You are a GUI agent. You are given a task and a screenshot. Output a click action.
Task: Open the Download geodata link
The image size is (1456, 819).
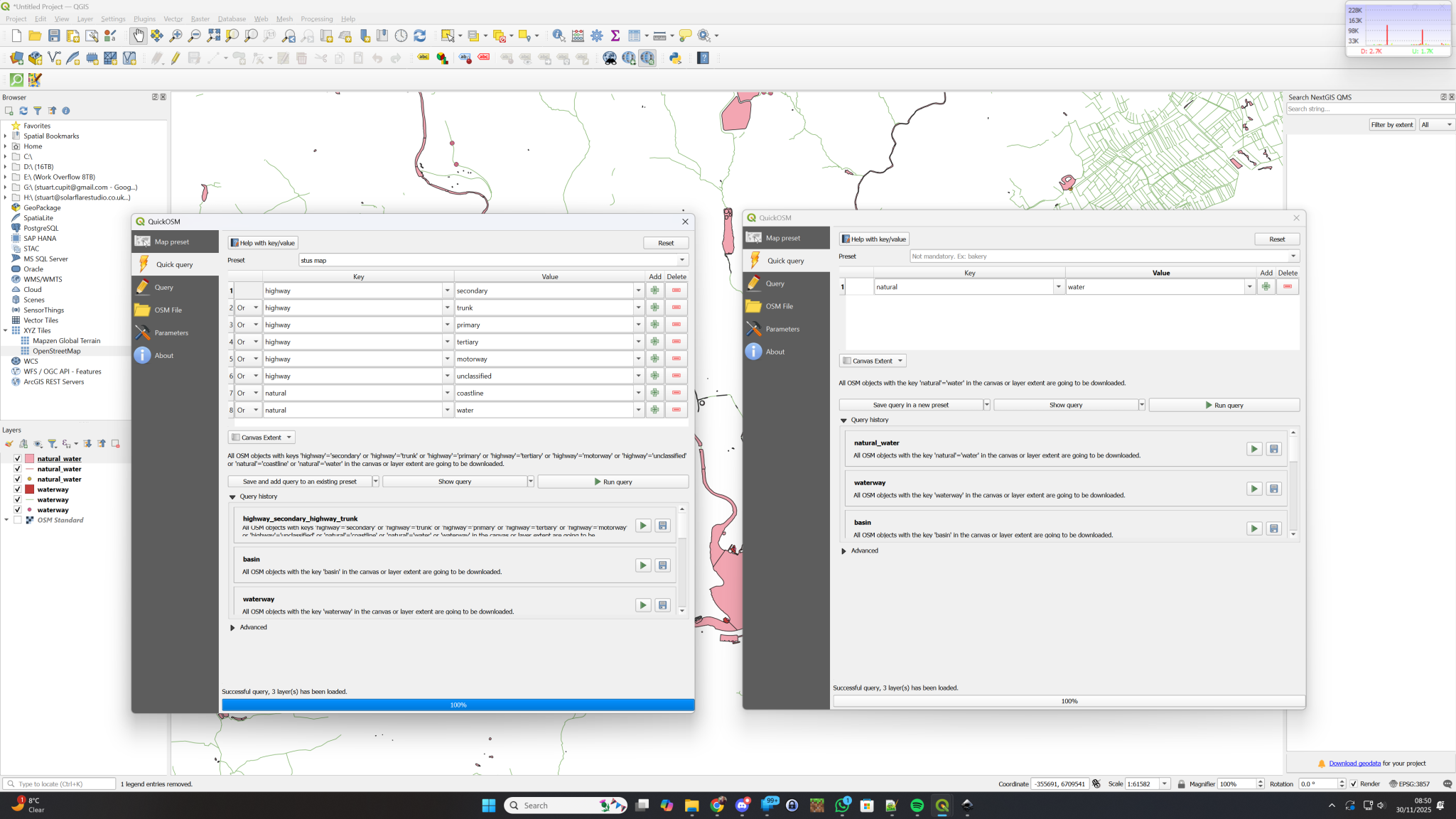tap(1354, 763)
